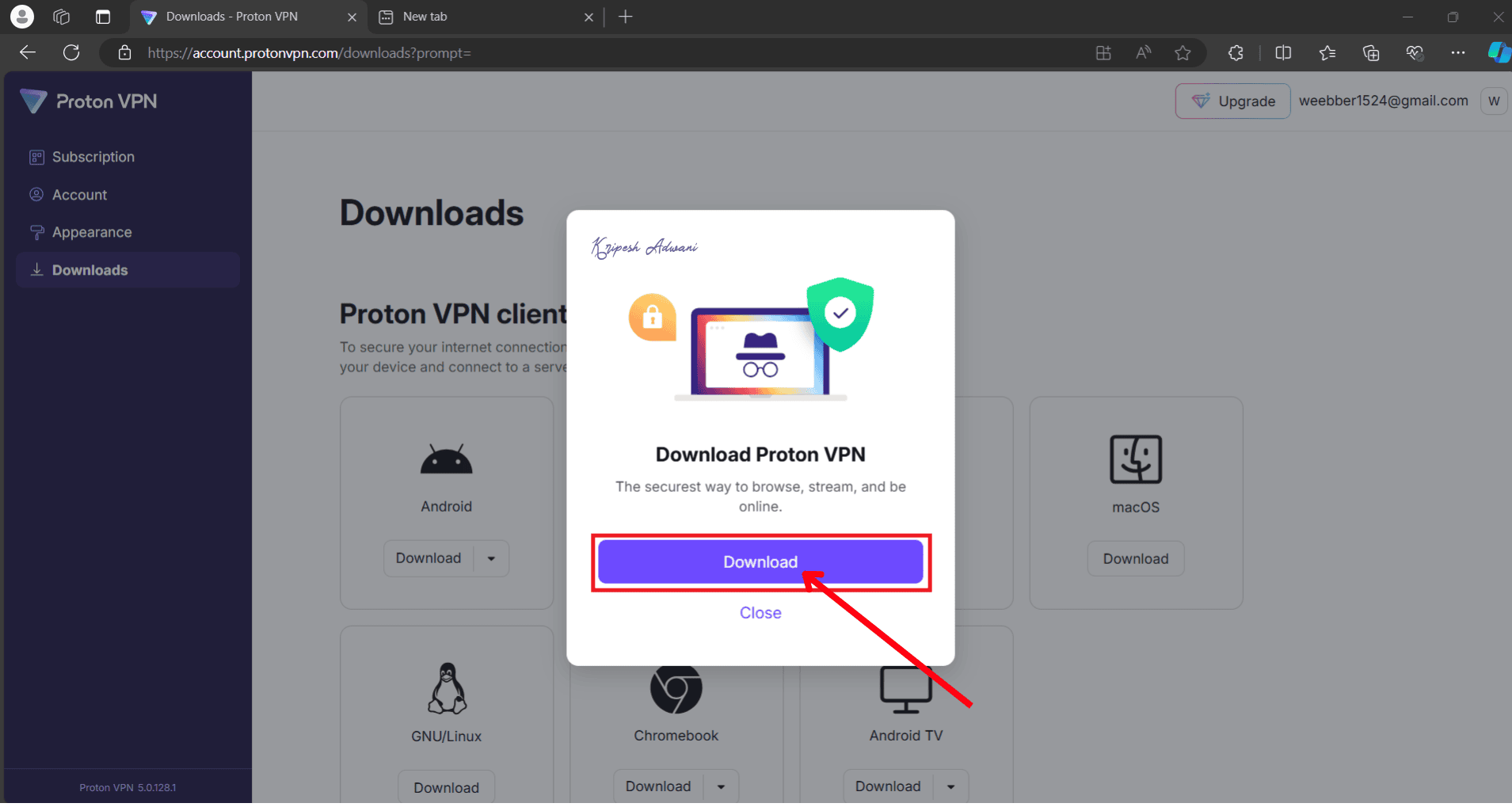
Task: Click the browser back arrow
Action: coord(28,53)
